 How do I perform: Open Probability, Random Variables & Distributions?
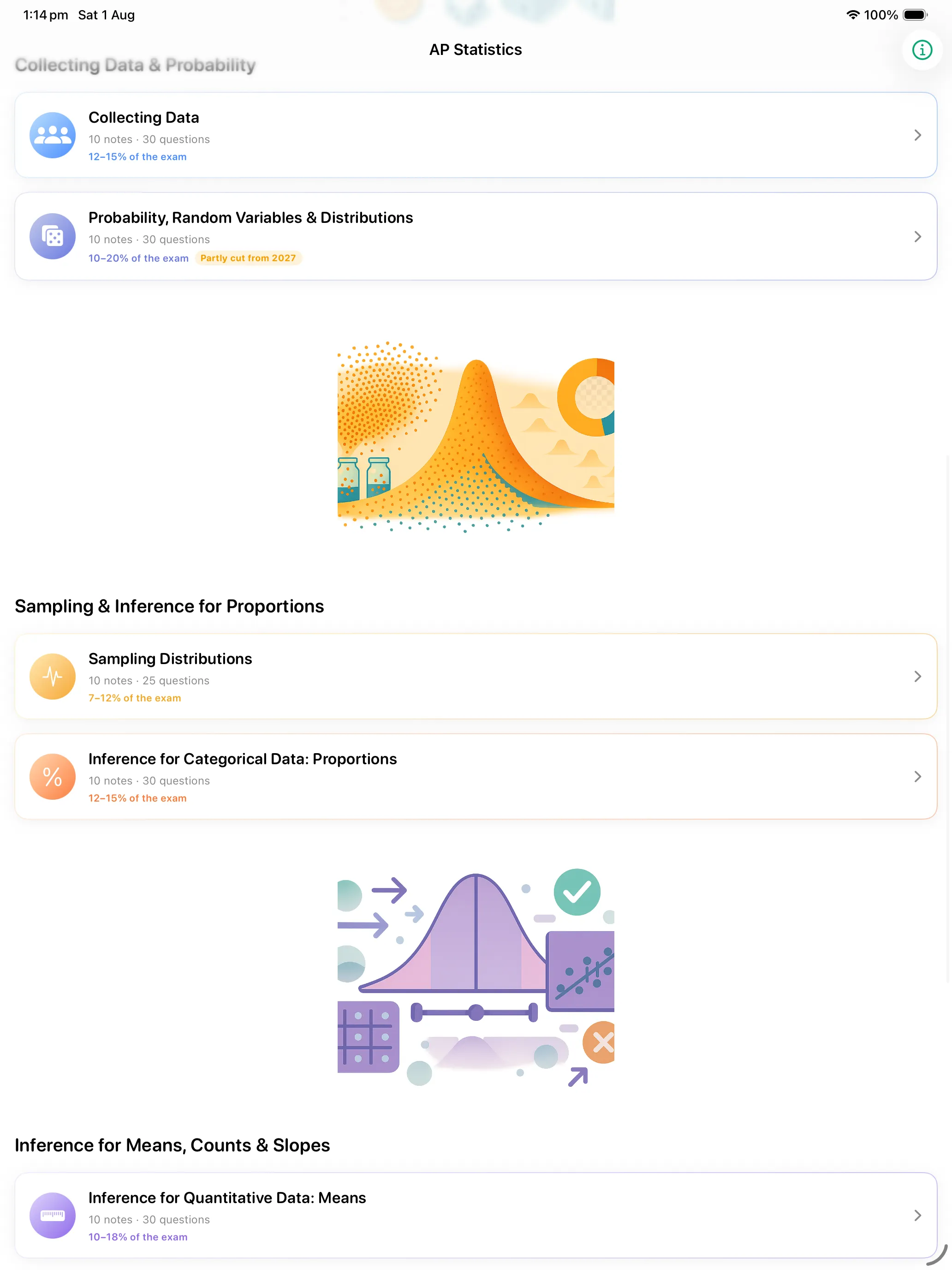tap(251, 218)
